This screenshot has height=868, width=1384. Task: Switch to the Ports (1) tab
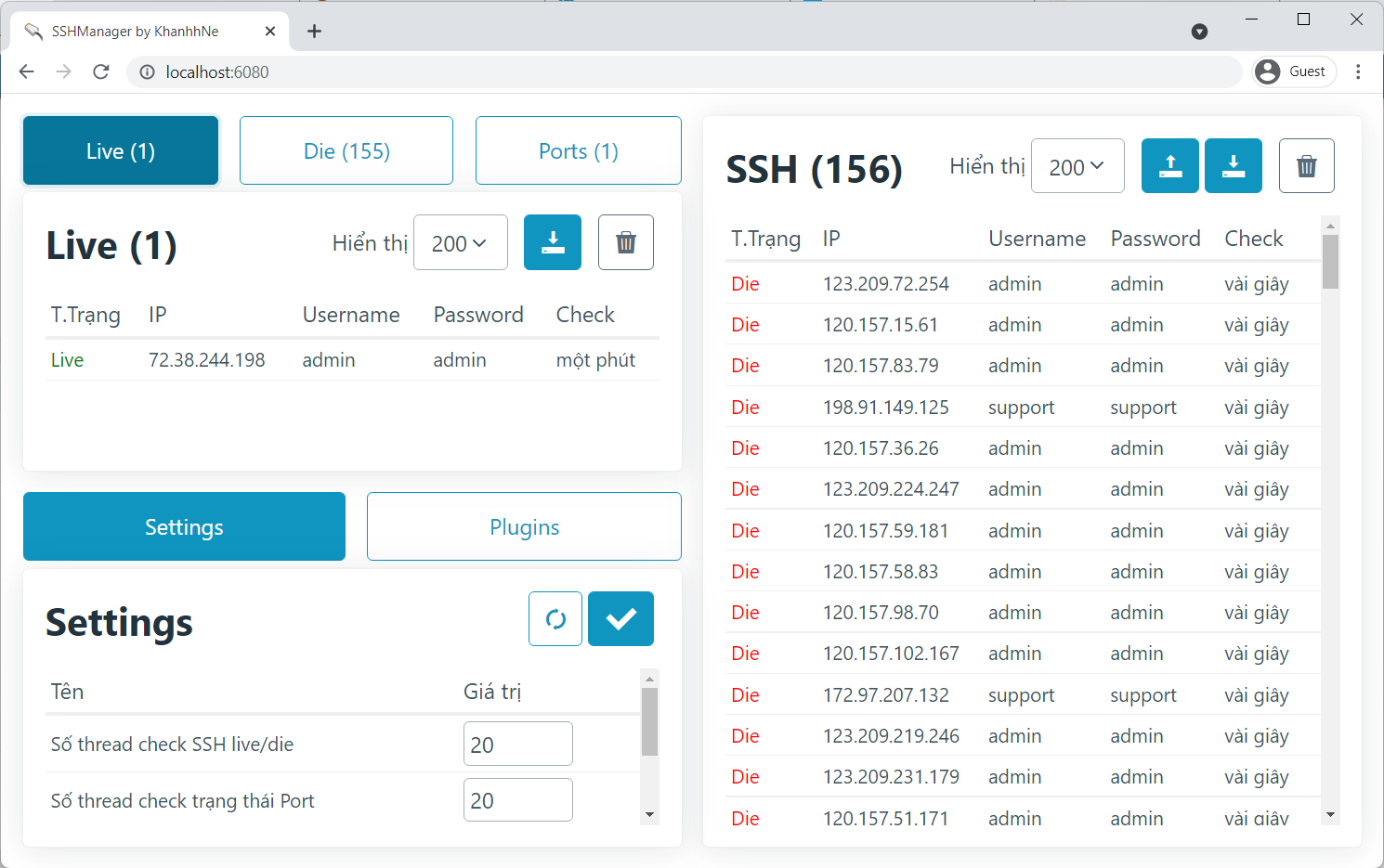(578, 150)
